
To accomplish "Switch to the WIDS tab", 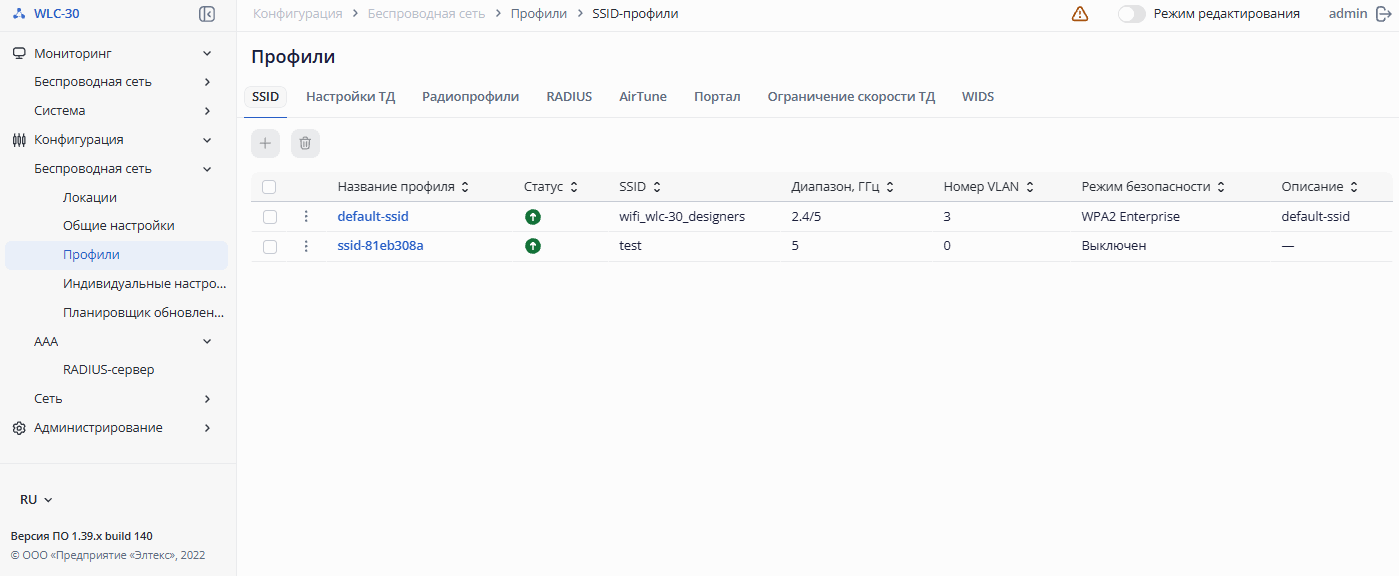I will pyautogui.click(x=978, y=97).
